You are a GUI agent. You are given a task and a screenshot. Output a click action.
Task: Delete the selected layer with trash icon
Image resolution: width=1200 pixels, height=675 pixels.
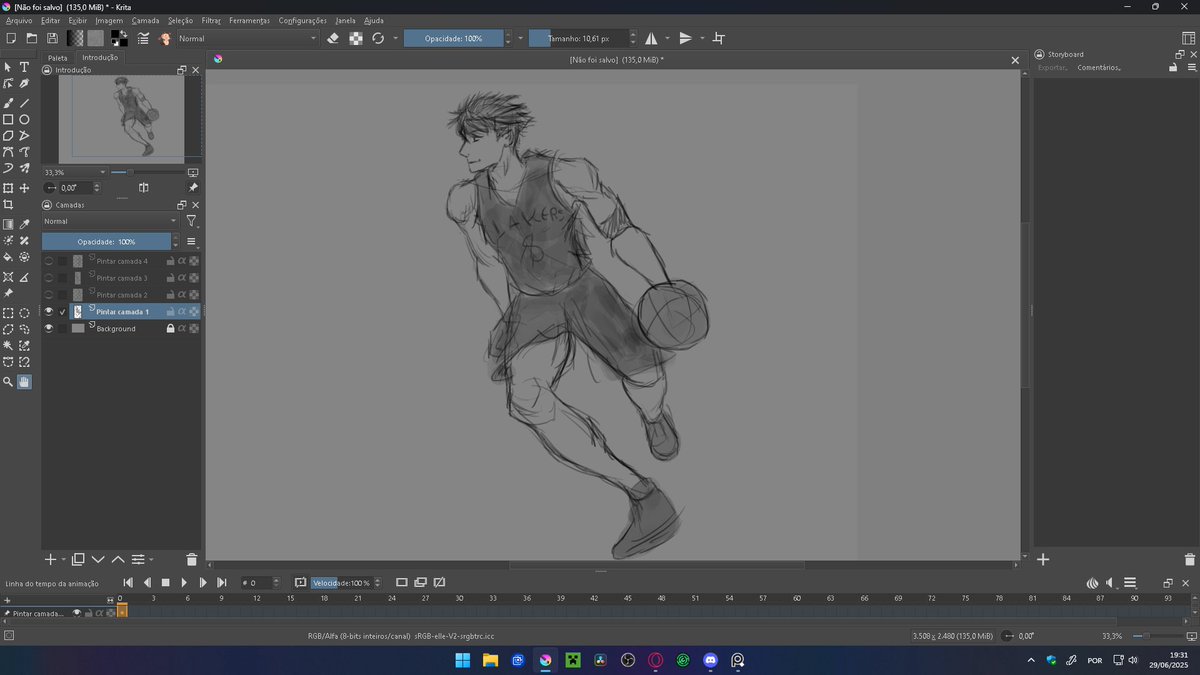click(191, 559)
